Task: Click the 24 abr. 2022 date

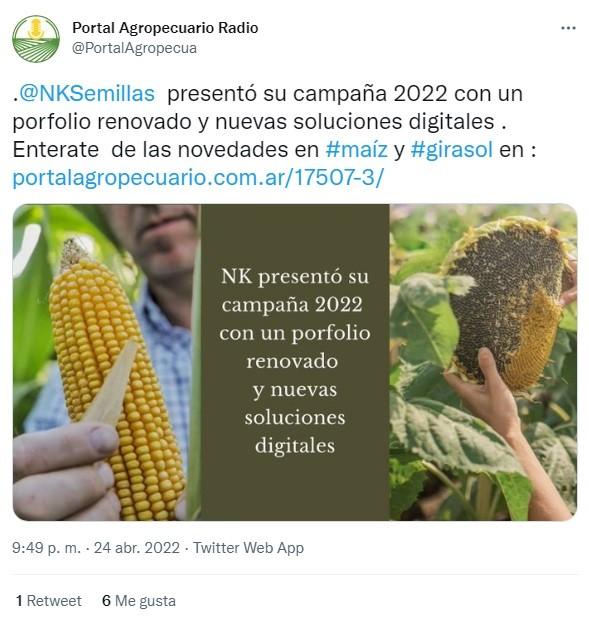Action: (137, 548)
